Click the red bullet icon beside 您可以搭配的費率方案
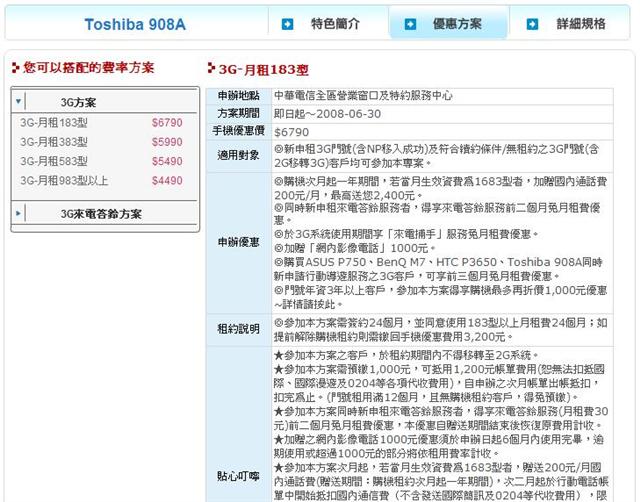The width and height of the screenshot is (640, 502). pyautogui.click(x=16, y=67)
